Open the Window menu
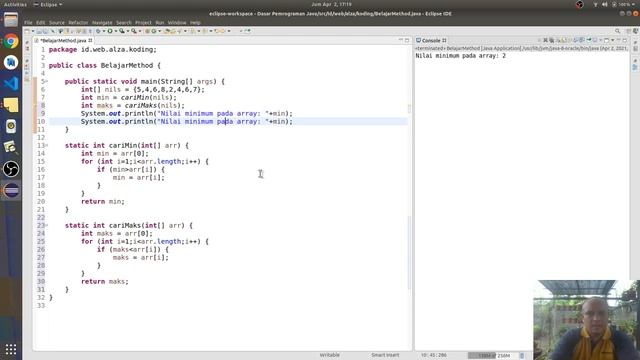Image resolution: width=640 pixels, height=360 pixels. point(177,22)
